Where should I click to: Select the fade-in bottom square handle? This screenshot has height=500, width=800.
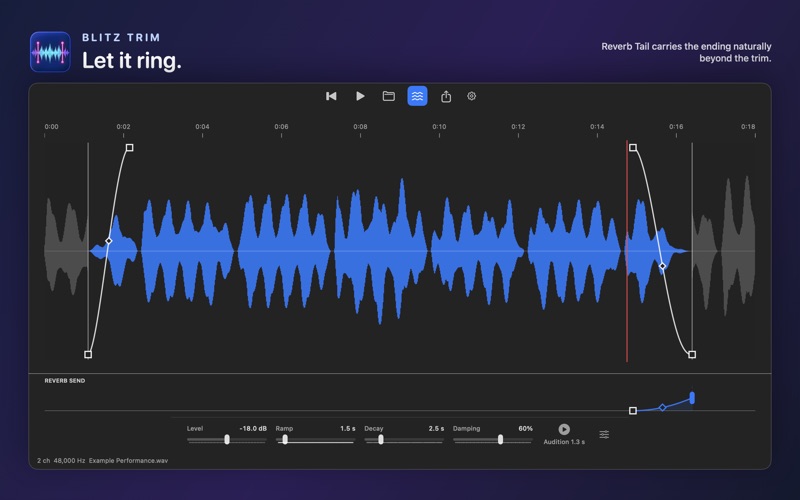coord(88,354)
